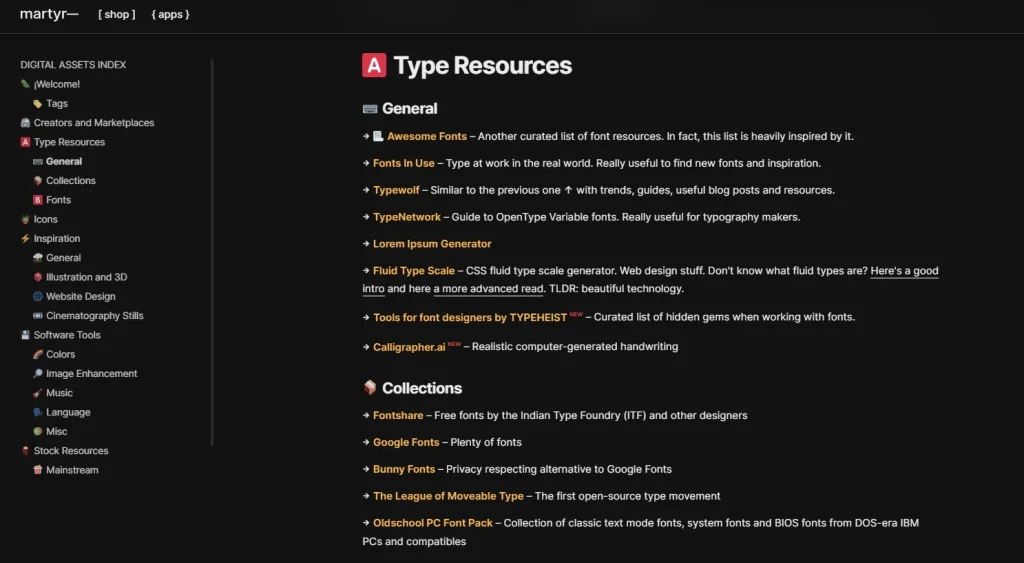Open Website Design in the sidebar
The width and height of the screenshot is (1024, 563).
[80, 297]
